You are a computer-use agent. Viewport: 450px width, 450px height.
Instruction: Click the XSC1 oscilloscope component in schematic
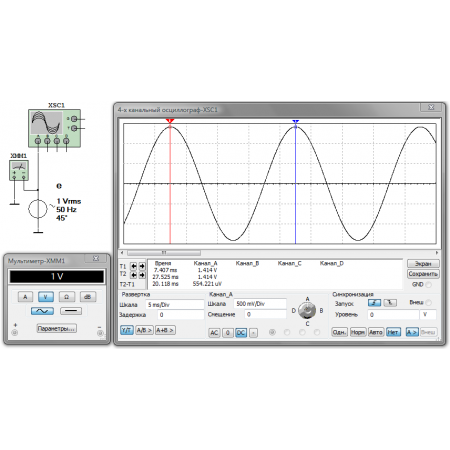(54, 128)
